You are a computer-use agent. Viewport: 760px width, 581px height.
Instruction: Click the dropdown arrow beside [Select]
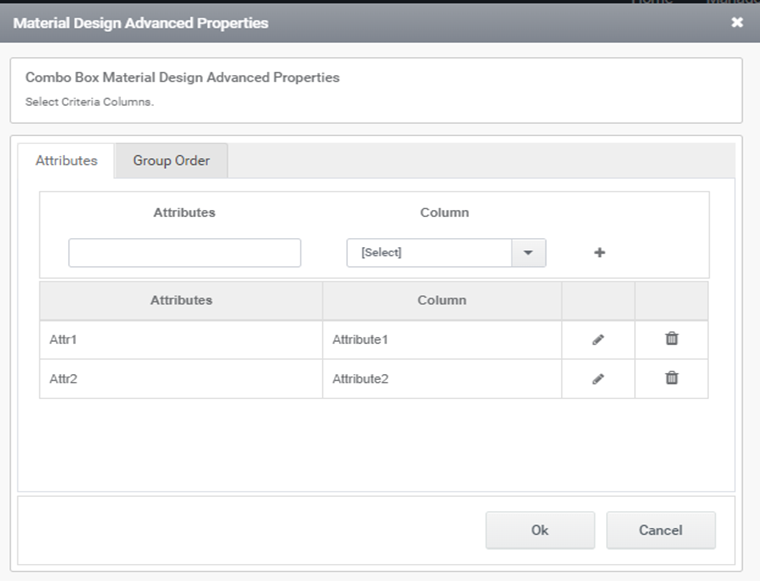[529, 253]
